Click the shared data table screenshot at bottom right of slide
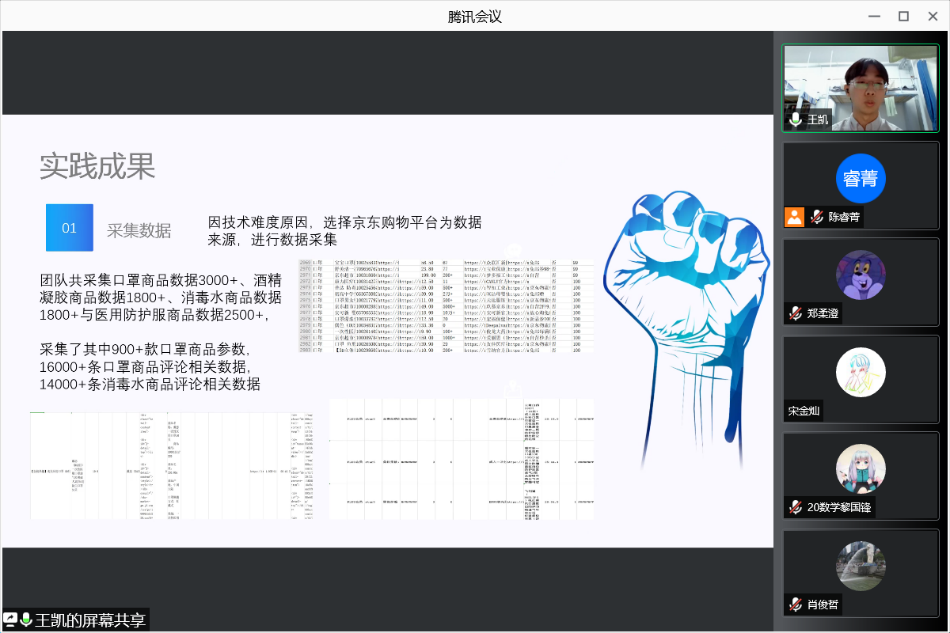The image size is (950, 633). click(x=461, y=459)
